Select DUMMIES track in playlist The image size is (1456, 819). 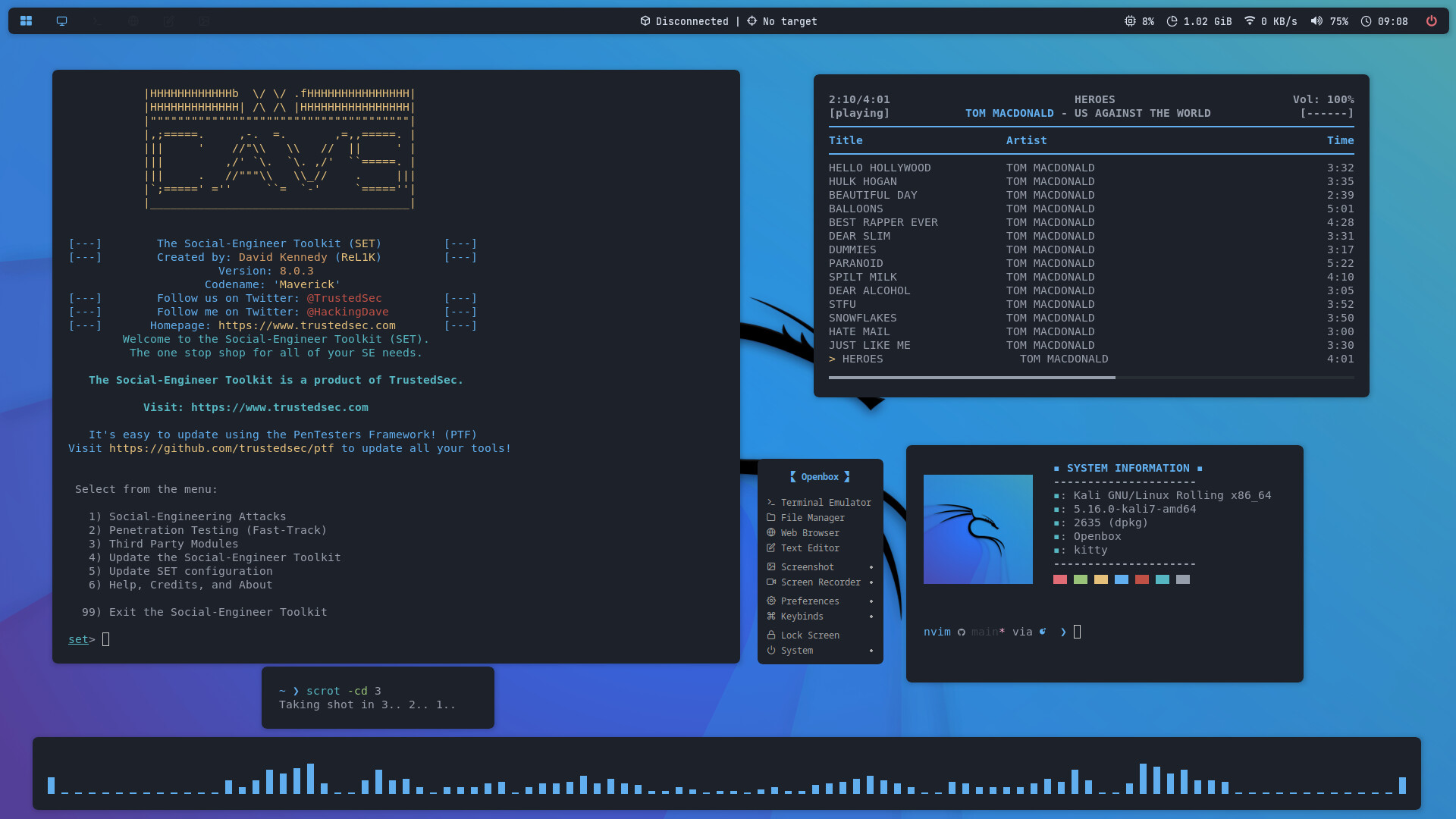(x=1091, y=249)
